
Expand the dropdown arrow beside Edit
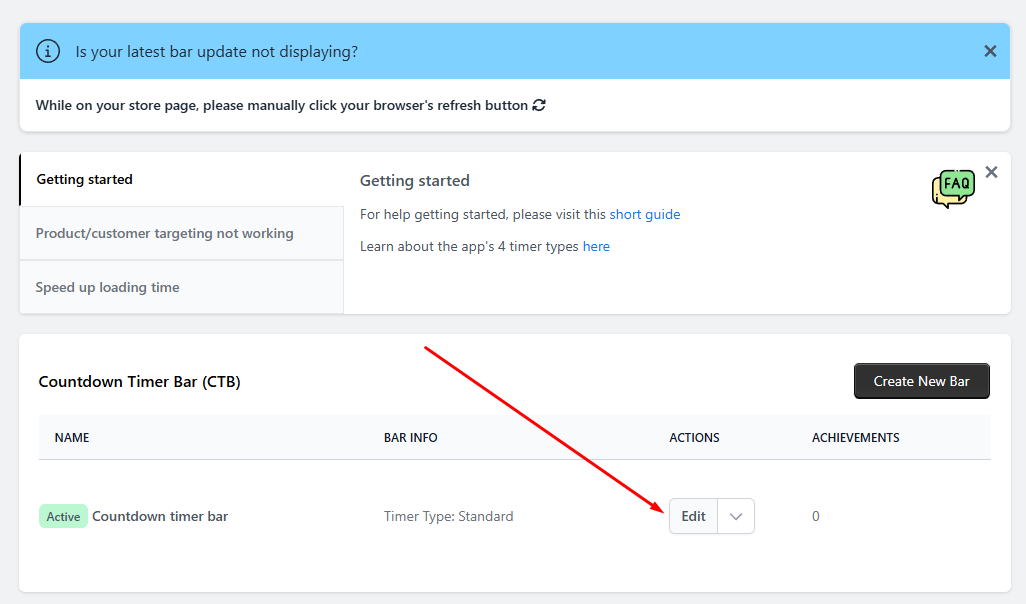pyautogui.click(x=736, y=516)
